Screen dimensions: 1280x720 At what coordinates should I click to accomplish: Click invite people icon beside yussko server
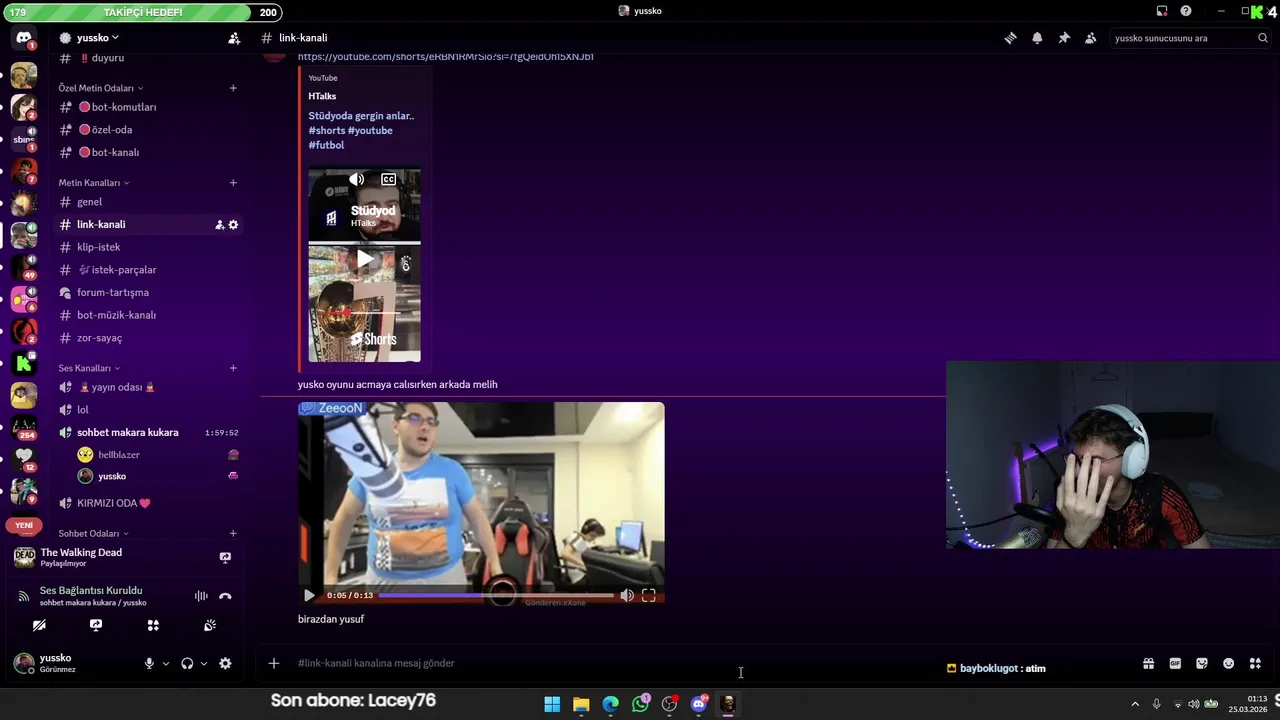234,38
